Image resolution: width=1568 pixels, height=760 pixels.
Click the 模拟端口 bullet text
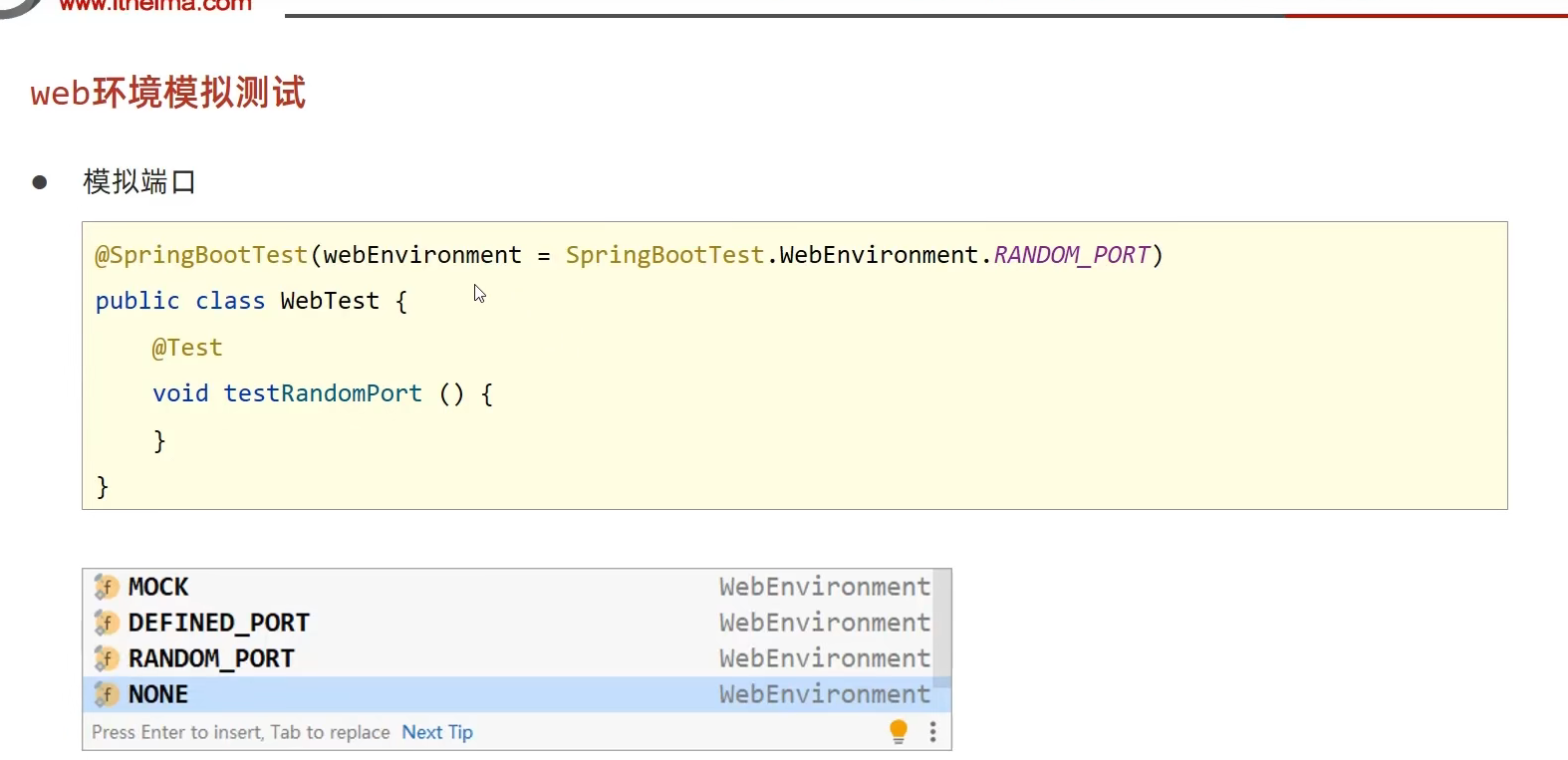pos(139,182)
